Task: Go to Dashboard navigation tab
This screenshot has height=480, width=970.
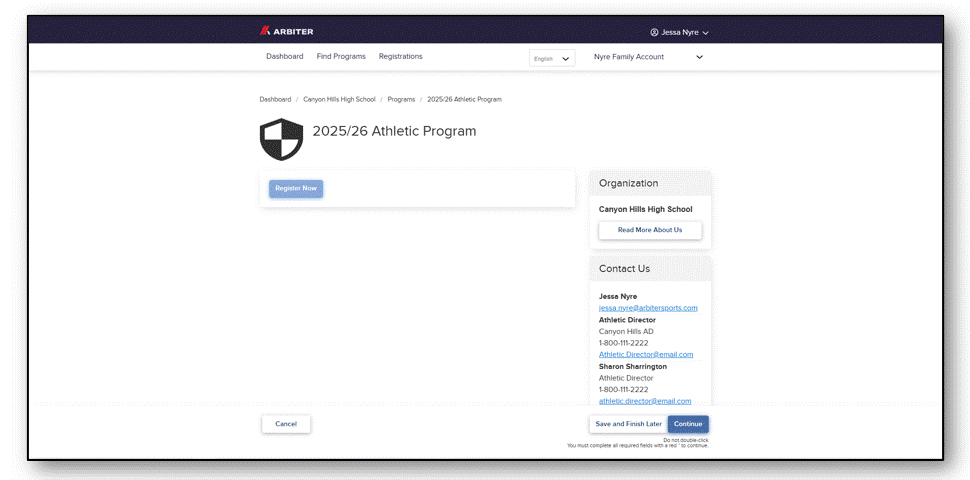Action: point(285,56)
